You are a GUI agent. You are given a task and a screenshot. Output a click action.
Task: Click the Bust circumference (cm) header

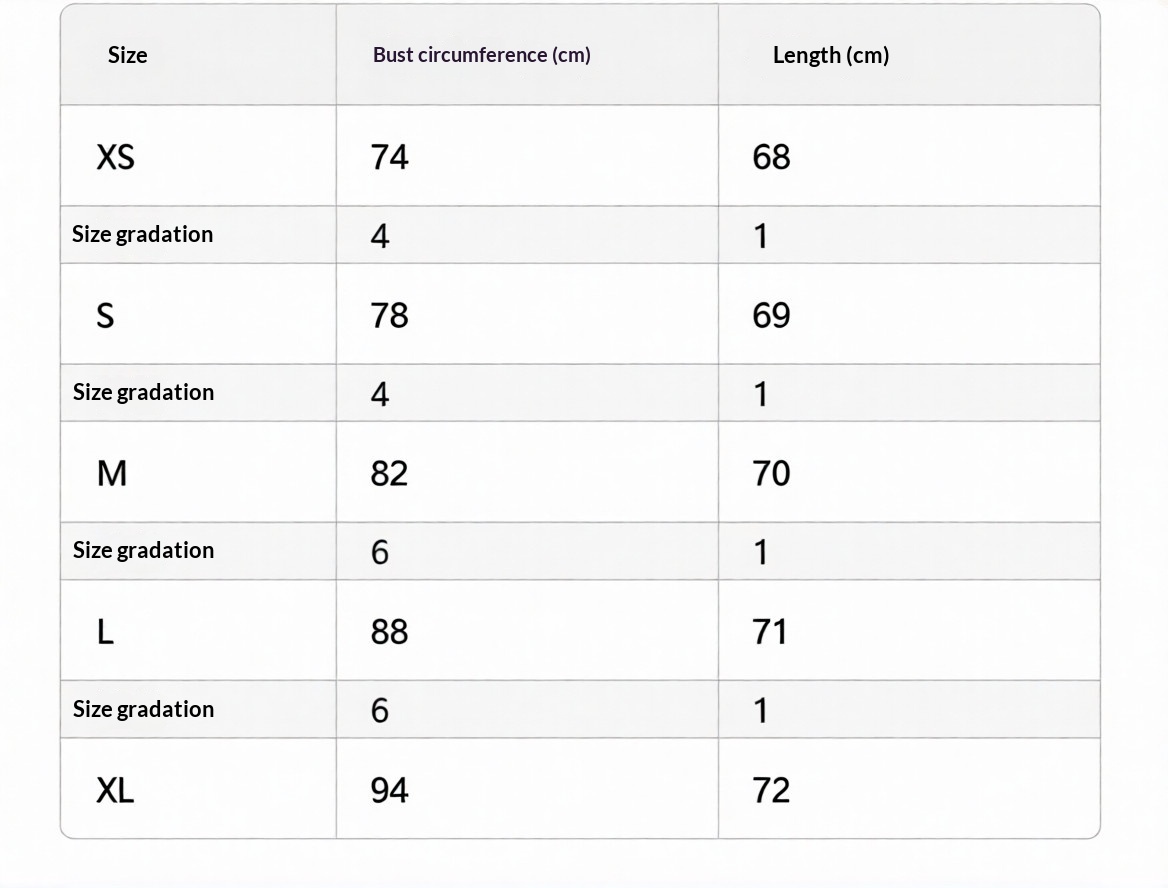481,55
